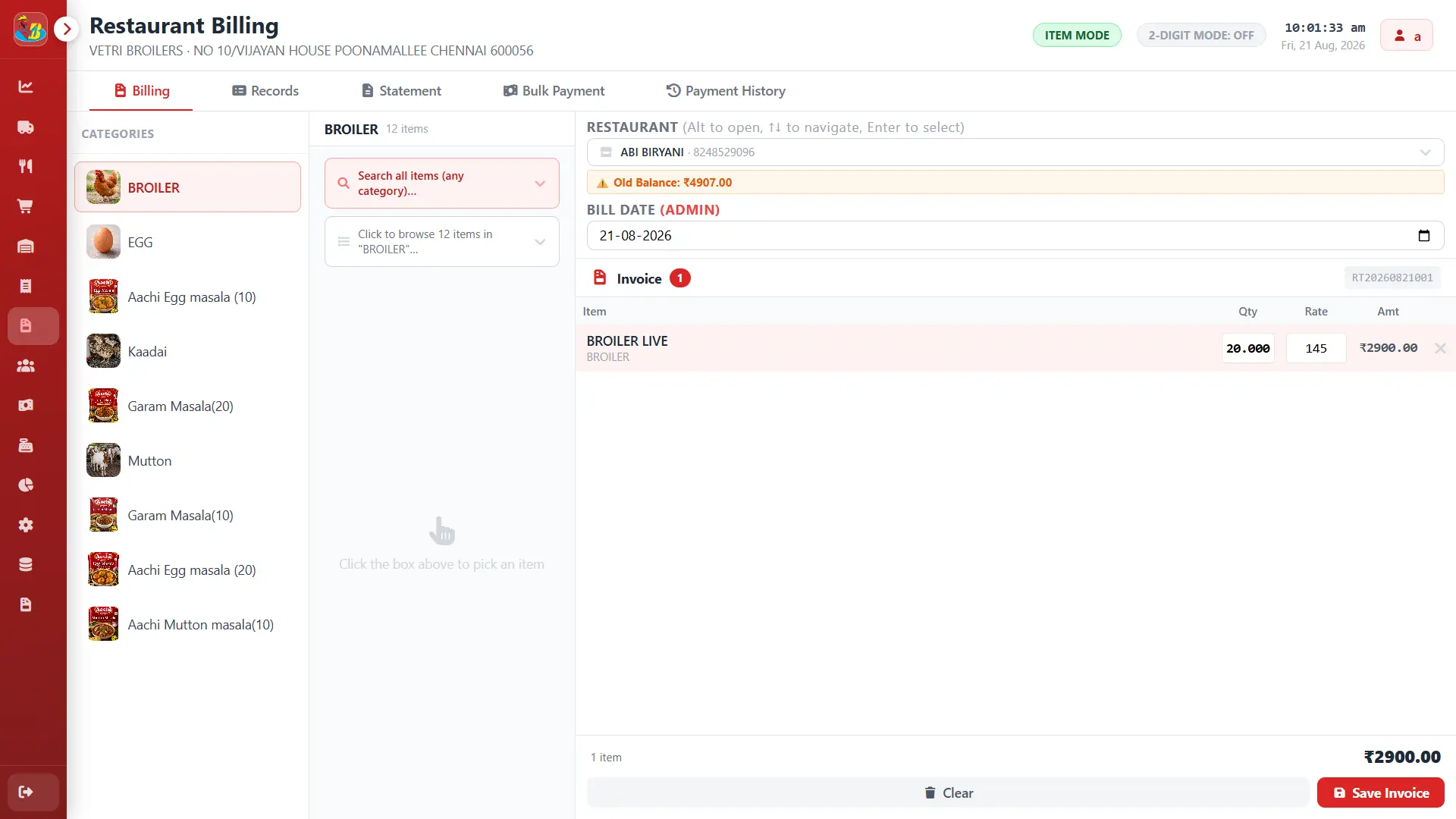
Task: Open the database sidebar icon
Action: click(x=26, y=564)
